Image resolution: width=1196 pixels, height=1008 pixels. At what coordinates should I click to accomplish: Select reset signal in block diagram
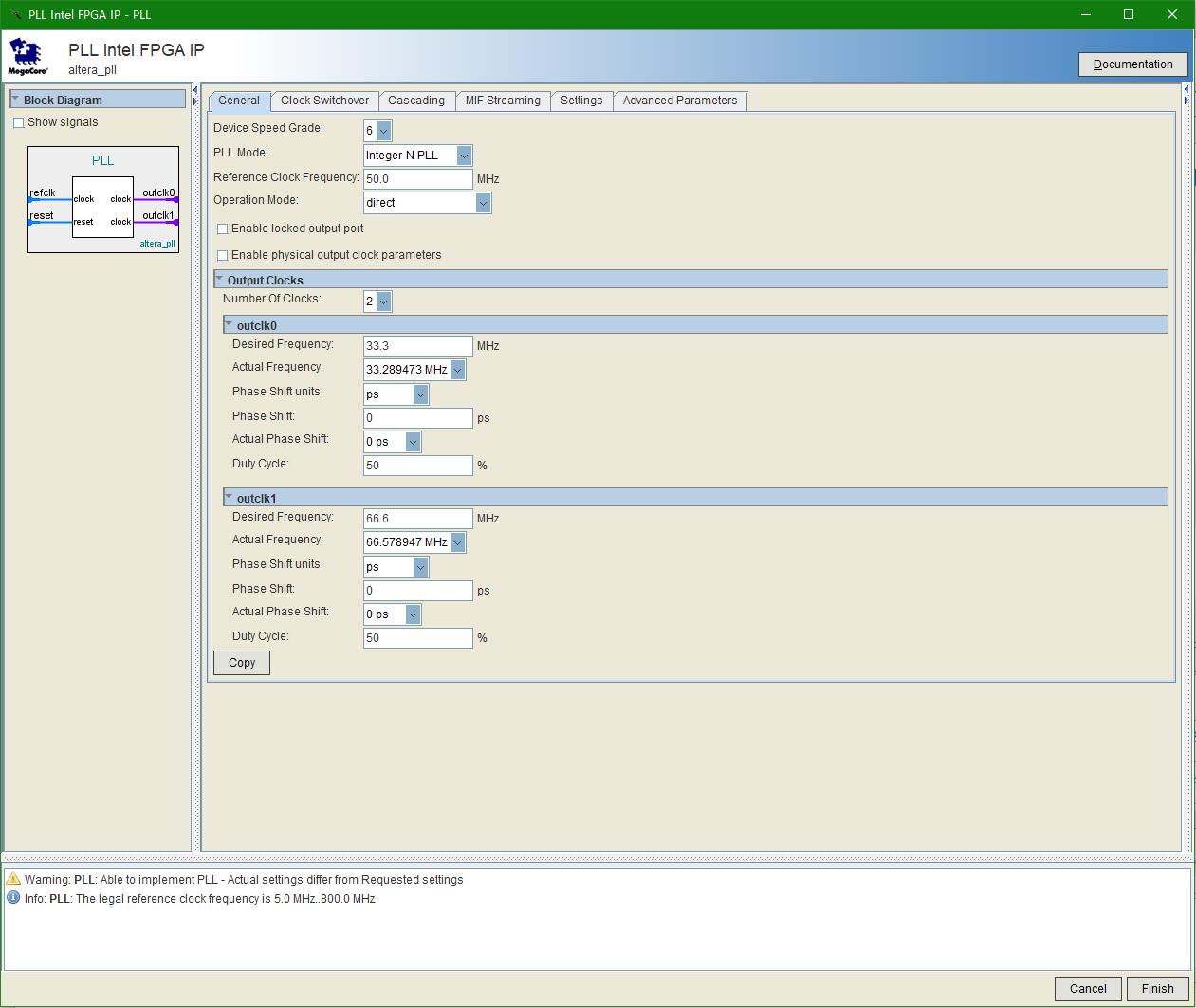click(x=41, y=216)
